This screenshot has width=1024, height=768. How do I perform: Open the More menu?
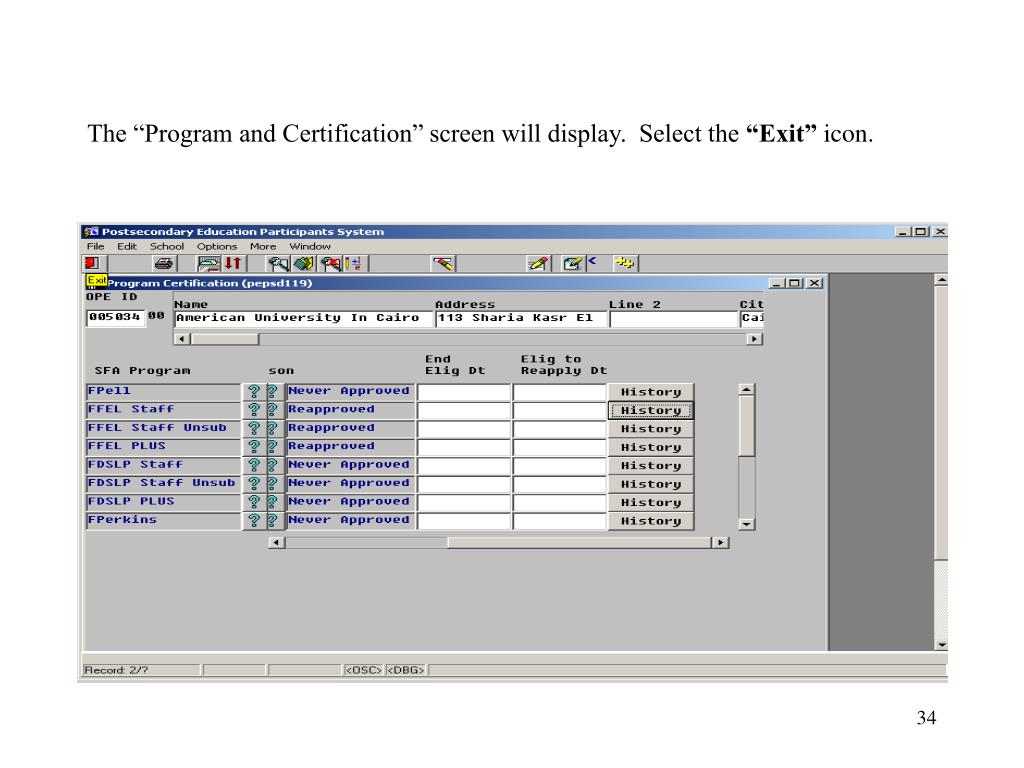point(263,246)
